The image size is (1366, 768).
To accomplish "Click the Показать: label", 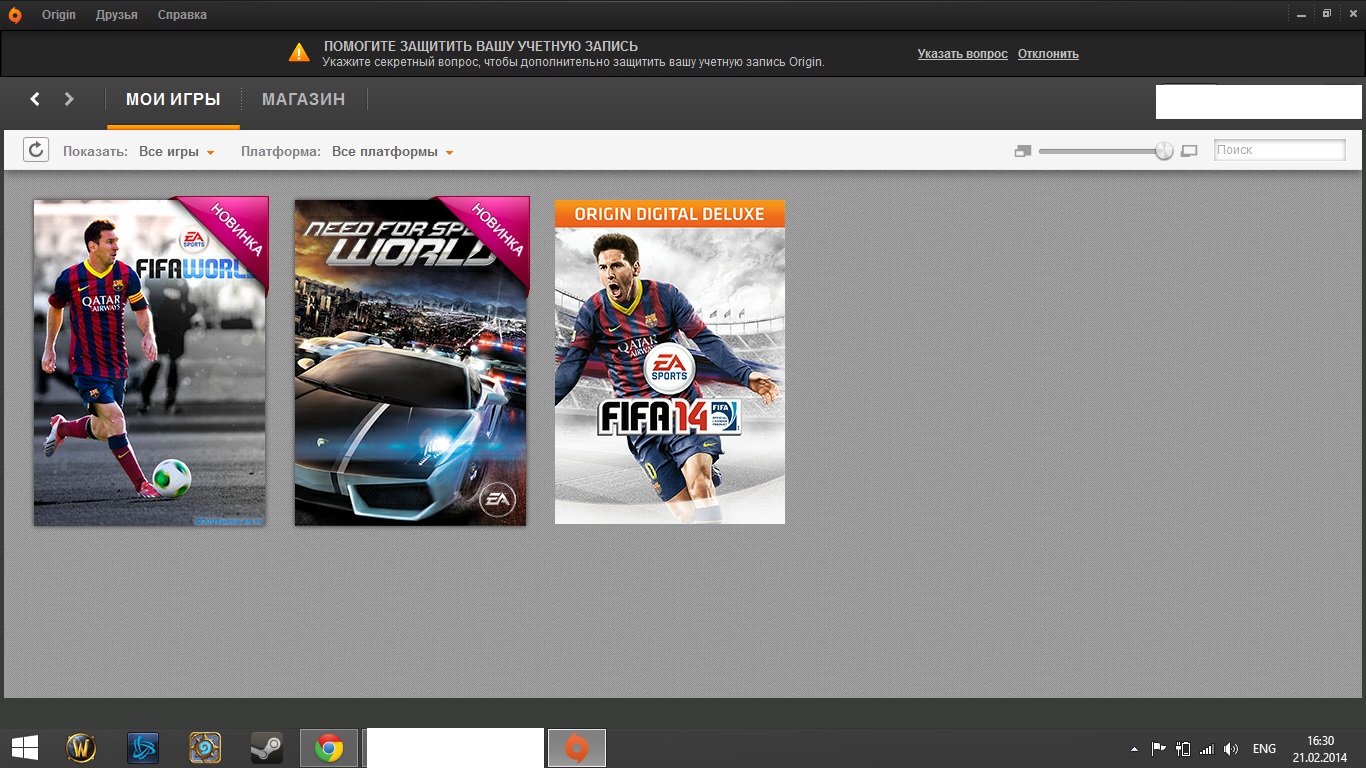I will click(95, 152).
